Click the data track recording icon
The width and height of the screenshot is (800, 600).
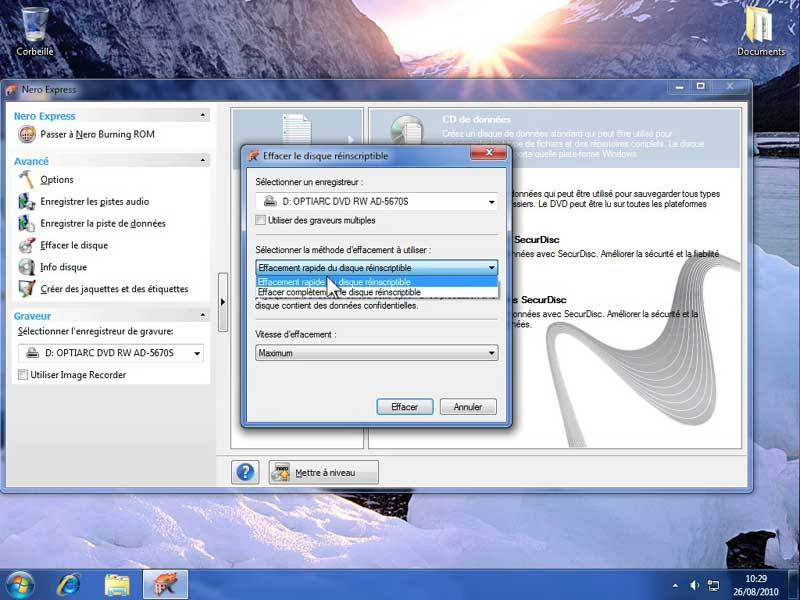27,223
